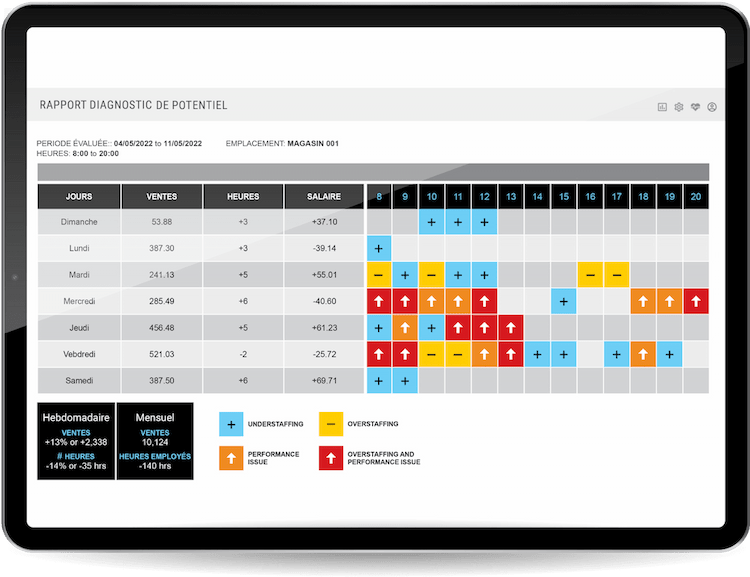The height and width of the screenshot is (577, 750).
Task: Click Vebdredi understaffing cell at hour 14
Action: tap(537, 355)
